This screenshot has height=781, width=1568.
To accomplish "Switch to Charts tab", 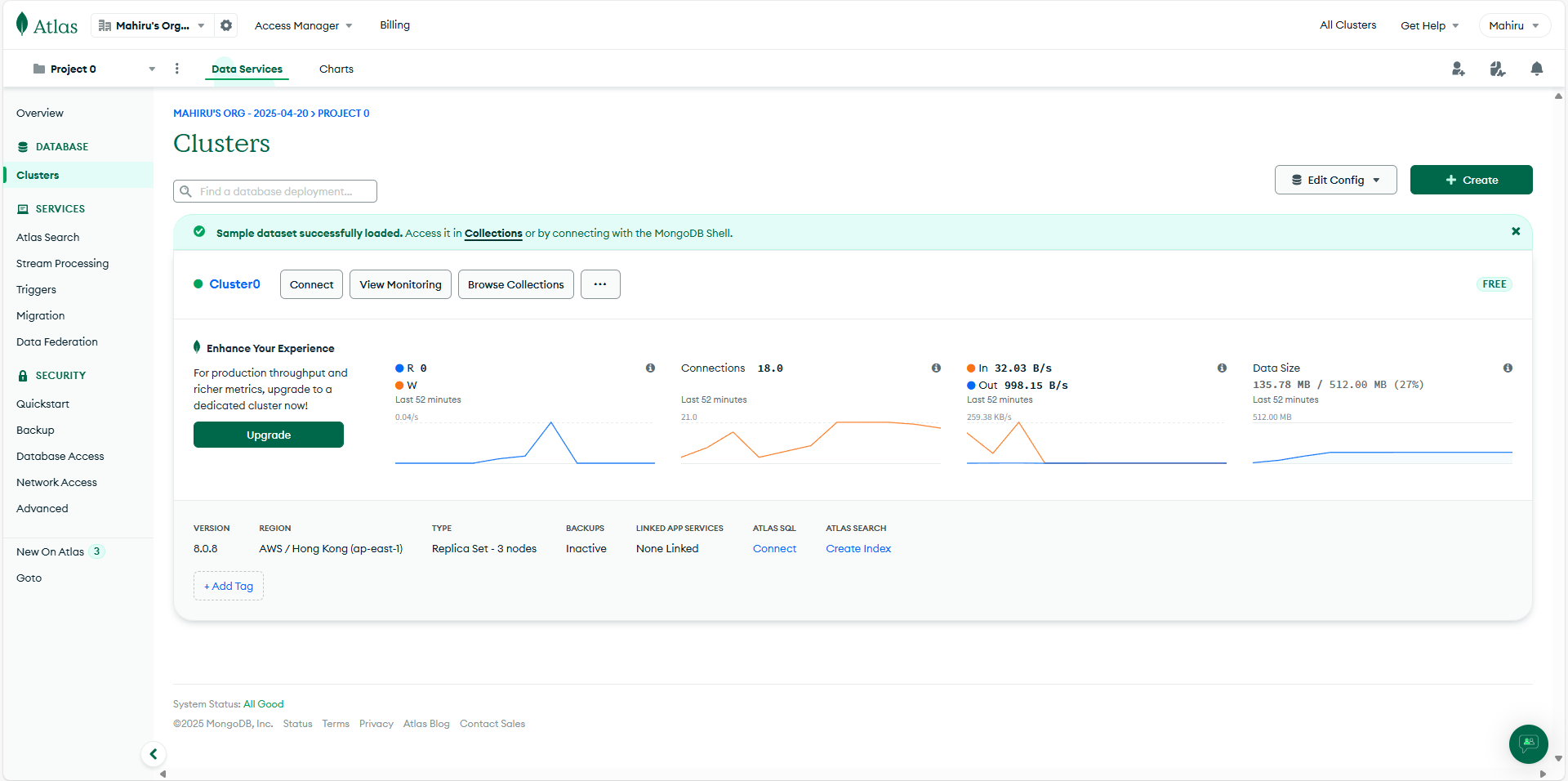I will 336,69.
